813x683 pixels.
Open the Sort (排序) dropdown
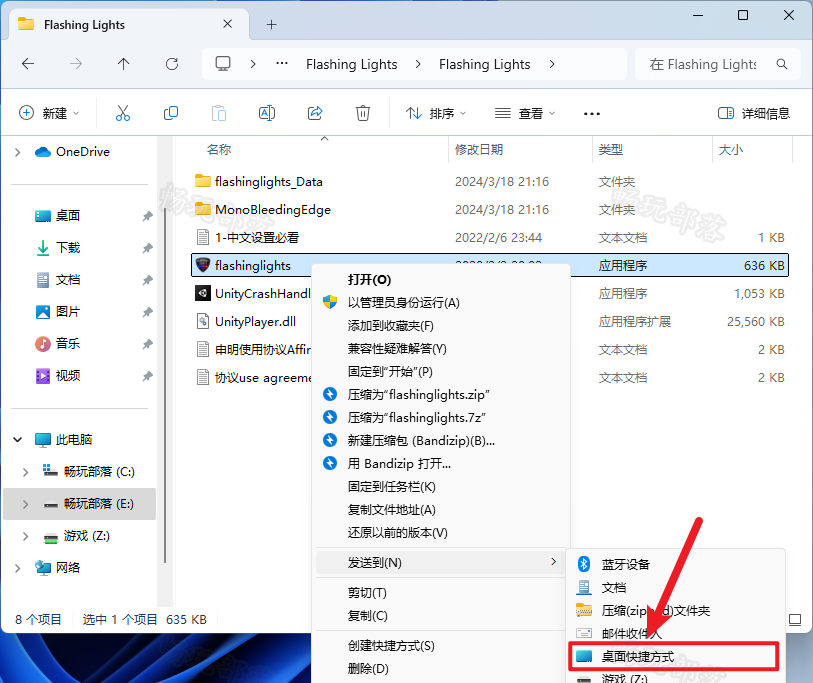coord(436,113)
